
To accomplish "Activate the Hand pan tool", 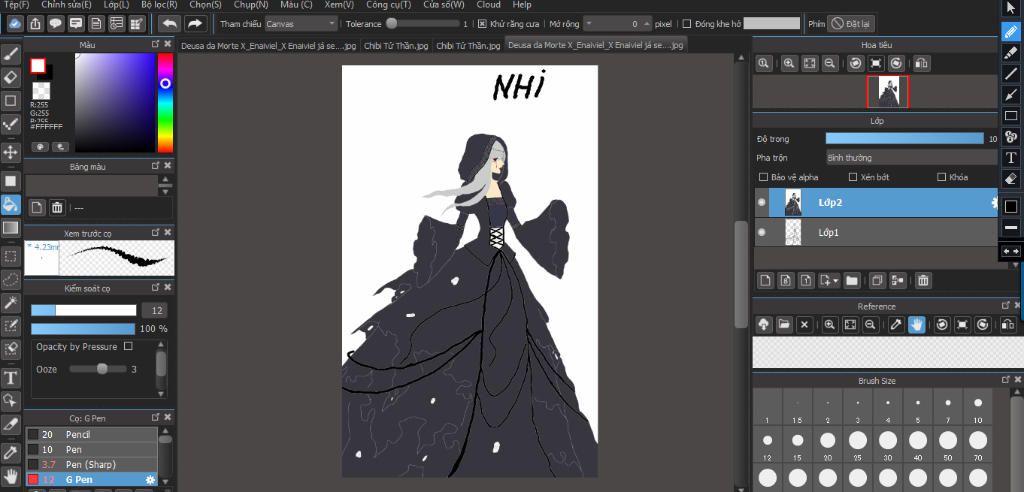I will (x=11, y=474).
